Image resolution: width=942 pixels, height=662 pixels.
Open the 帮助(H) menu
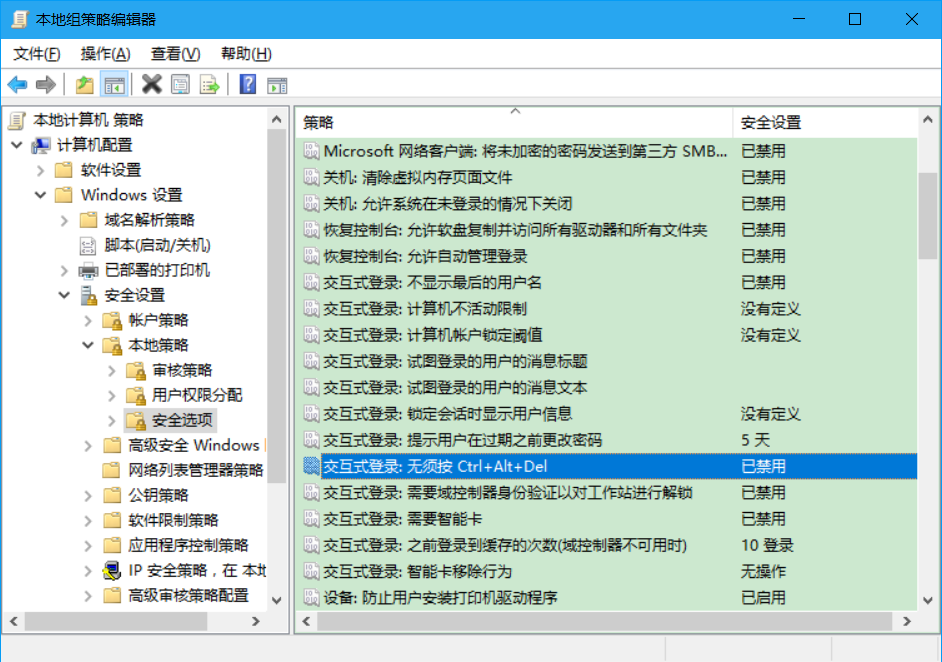pyautogui.click(x=246, y=54)
